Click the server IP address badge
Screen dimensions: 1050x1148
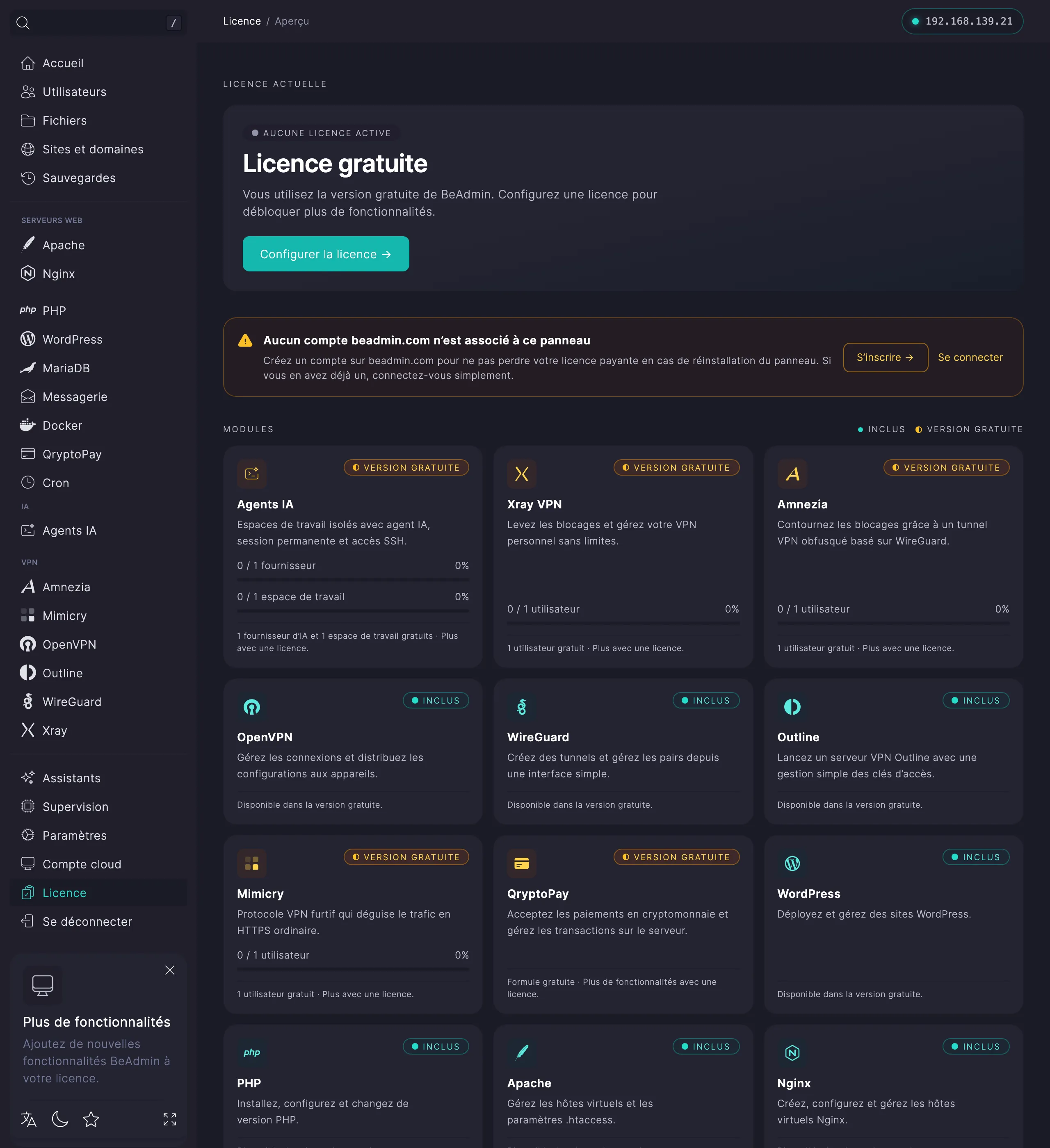(962, 21)
